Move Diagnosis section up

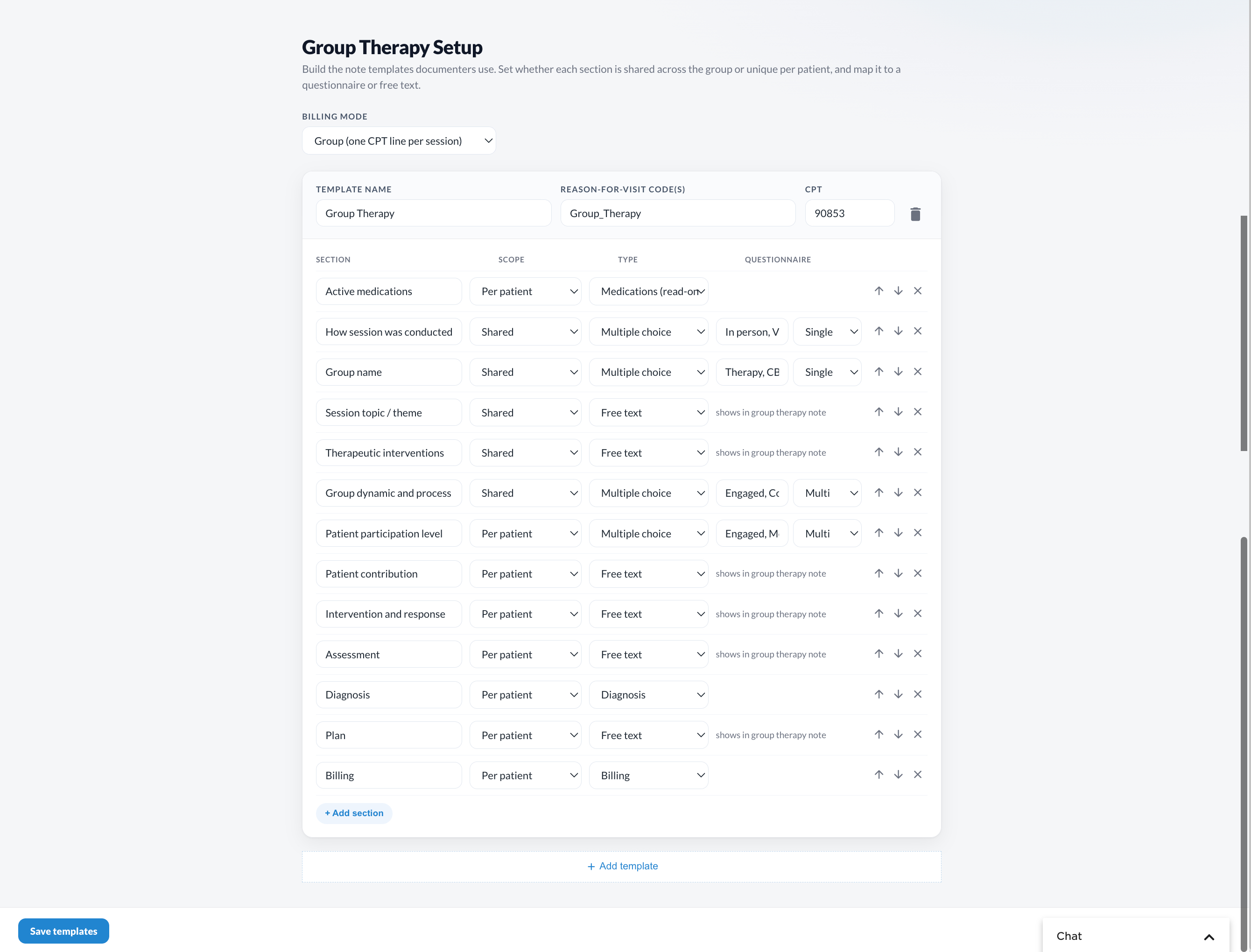(879, 695)
